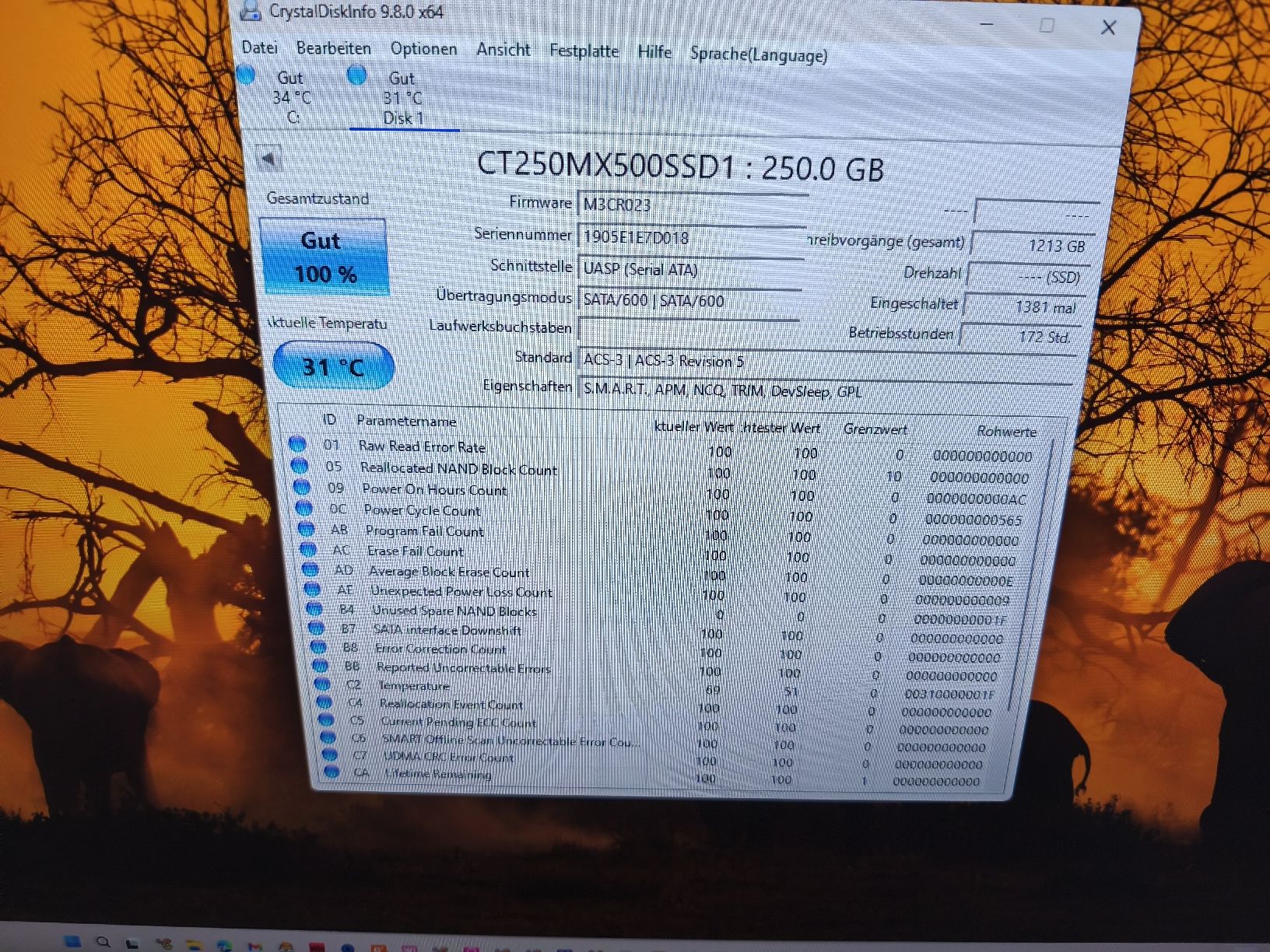Click the previous disk arrow button
The width and height of the screenshot is (1270, 952).
268,159
